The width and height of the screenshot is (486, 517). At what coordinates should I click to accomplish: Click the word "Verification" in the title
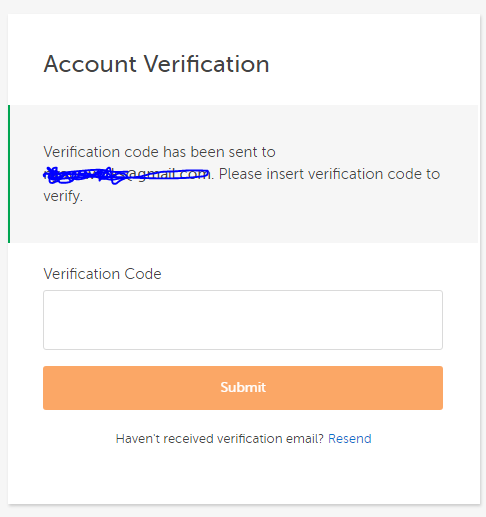tap(207, 64)
